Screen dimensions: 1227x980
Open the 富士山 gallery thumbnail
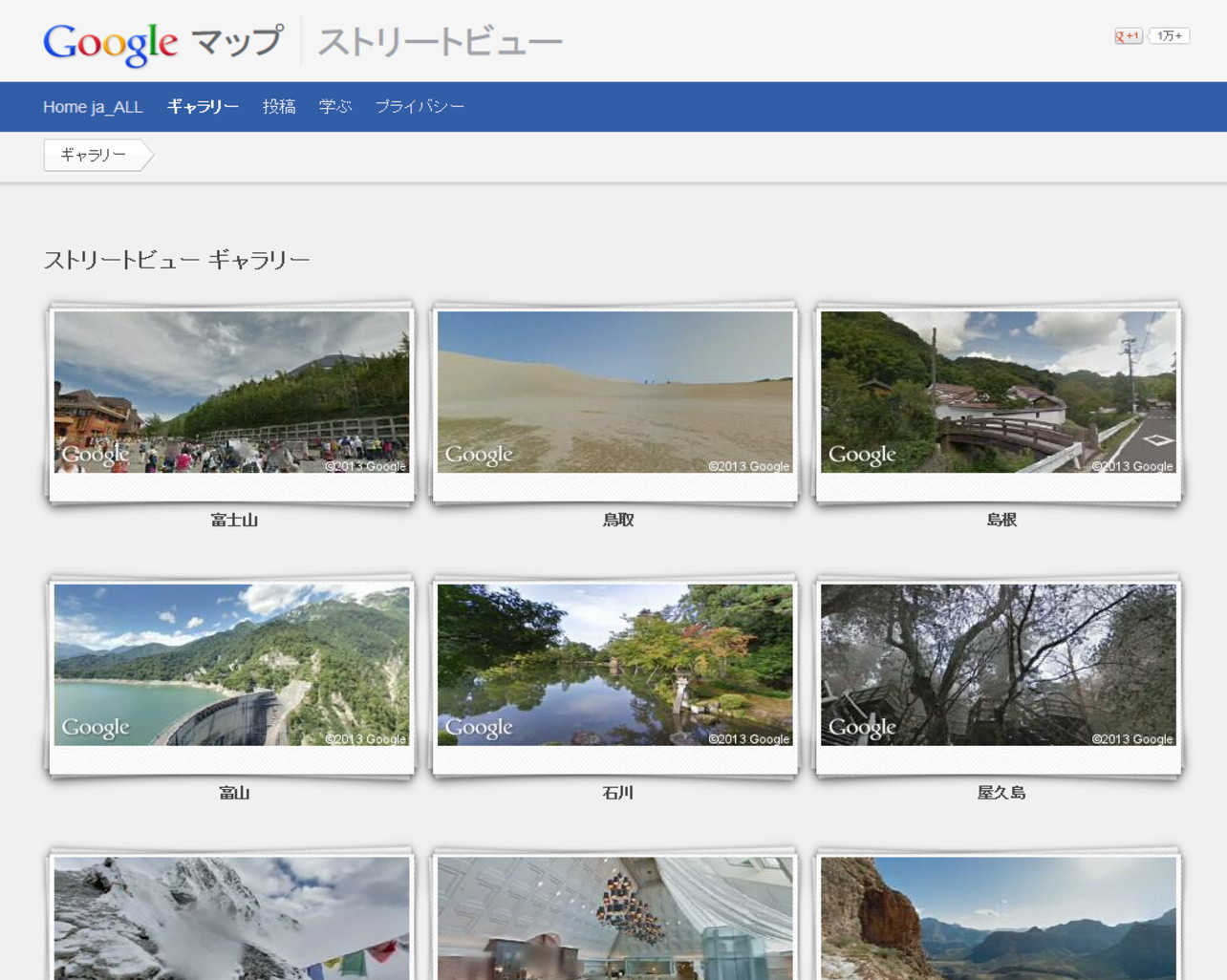[x=231, y=392]
